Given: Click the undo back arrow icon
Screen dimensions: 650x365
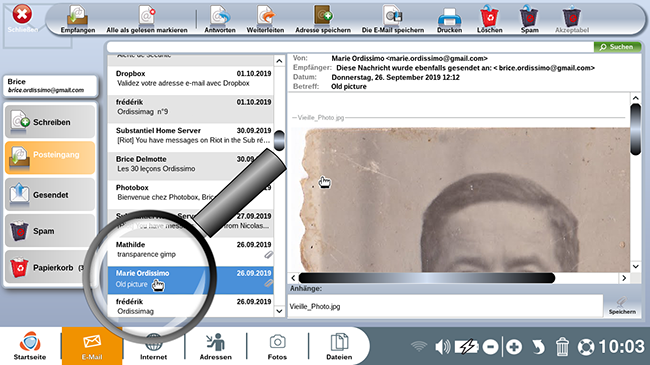Looking at the screenshot, I should (538, 347).
